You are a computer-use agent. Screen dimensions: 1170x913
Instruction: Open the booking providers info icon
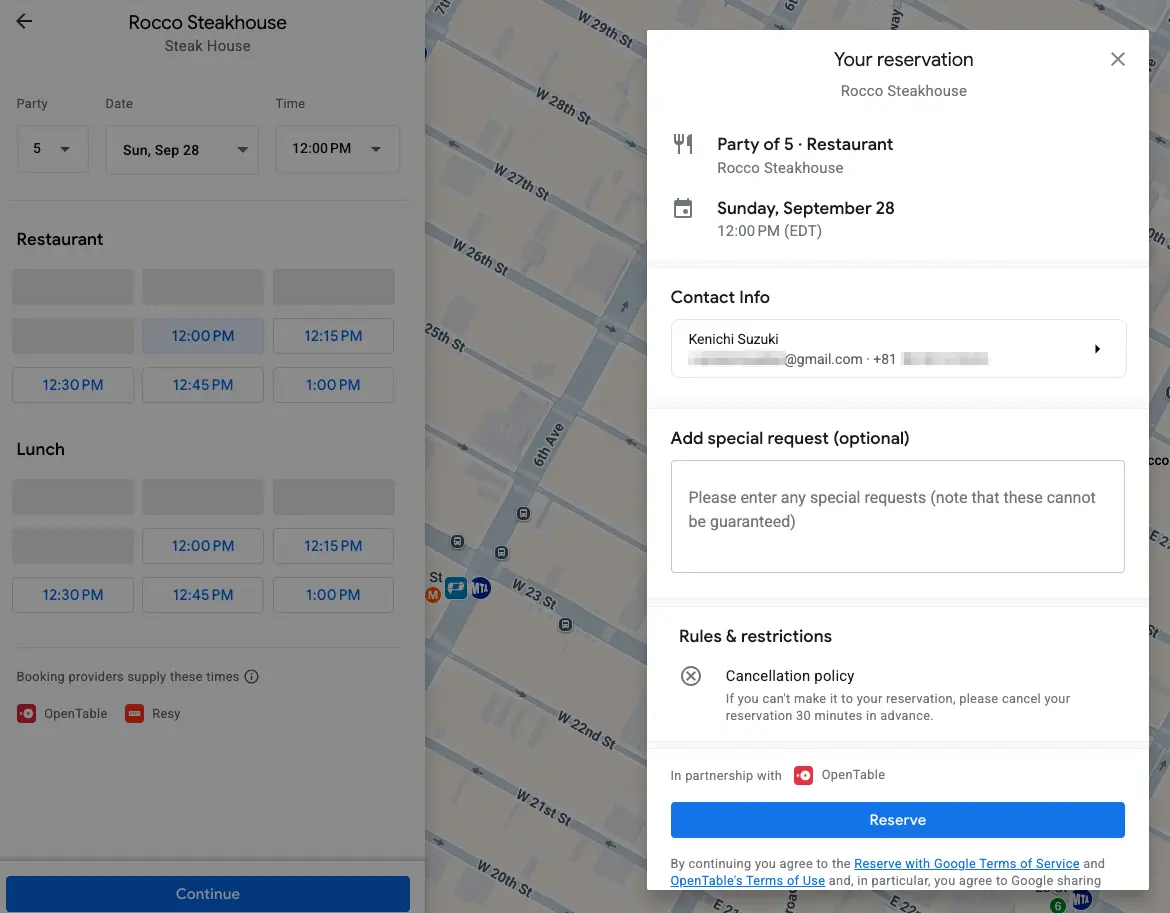coord(251,677)
